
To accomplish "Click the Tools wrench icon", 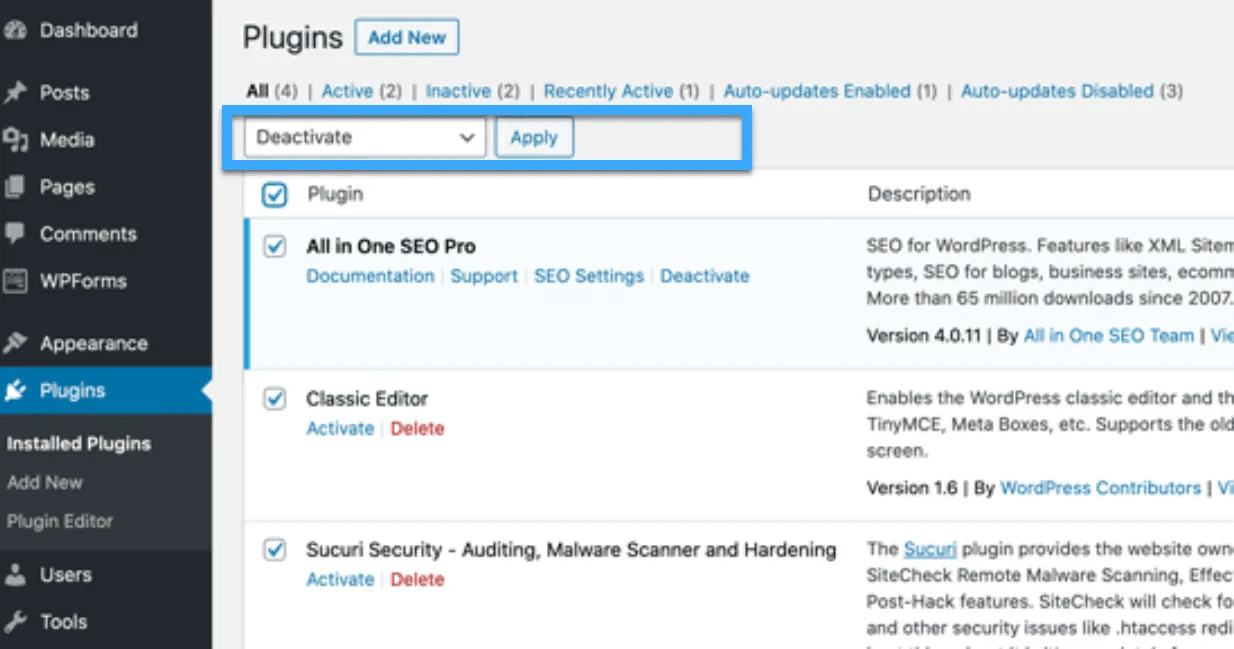I will coord(14,622).
